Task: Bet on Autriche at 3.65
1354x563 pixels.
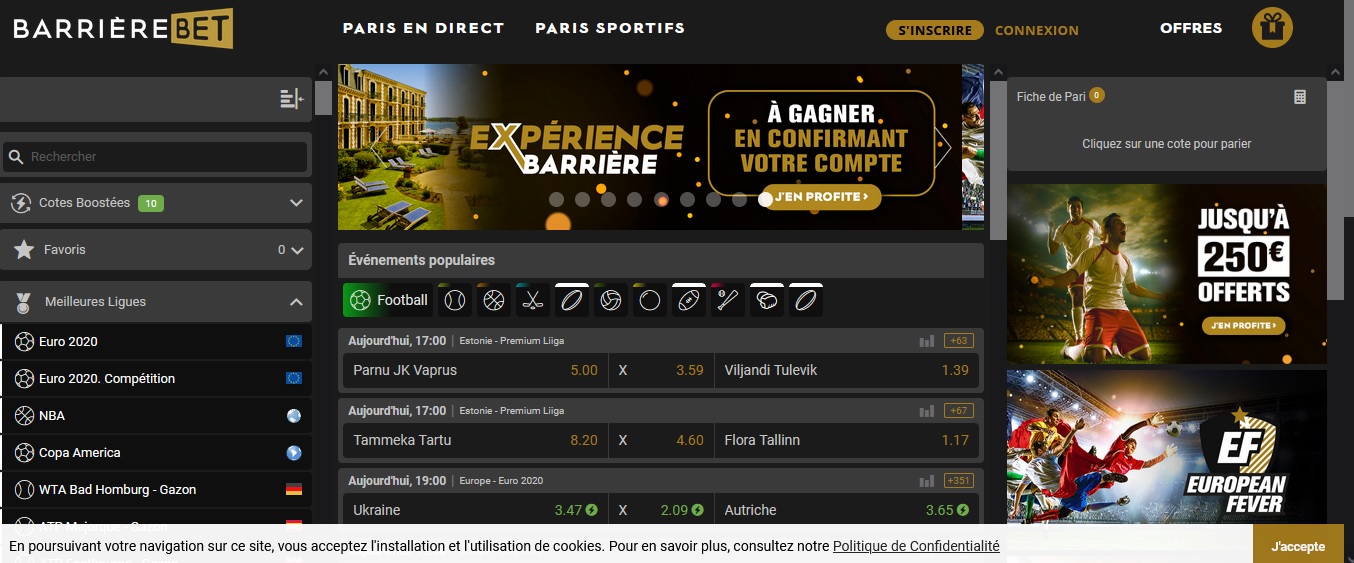Action: tap(847, 510)
